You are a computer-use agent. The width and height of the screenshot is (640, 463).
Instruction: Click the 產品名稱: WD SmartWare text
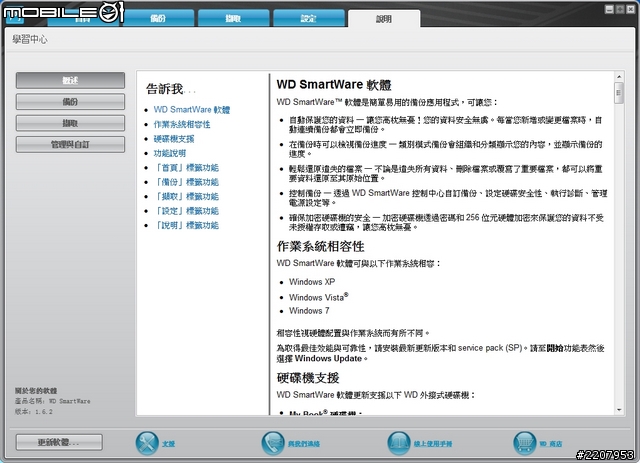tap(53, 401)
